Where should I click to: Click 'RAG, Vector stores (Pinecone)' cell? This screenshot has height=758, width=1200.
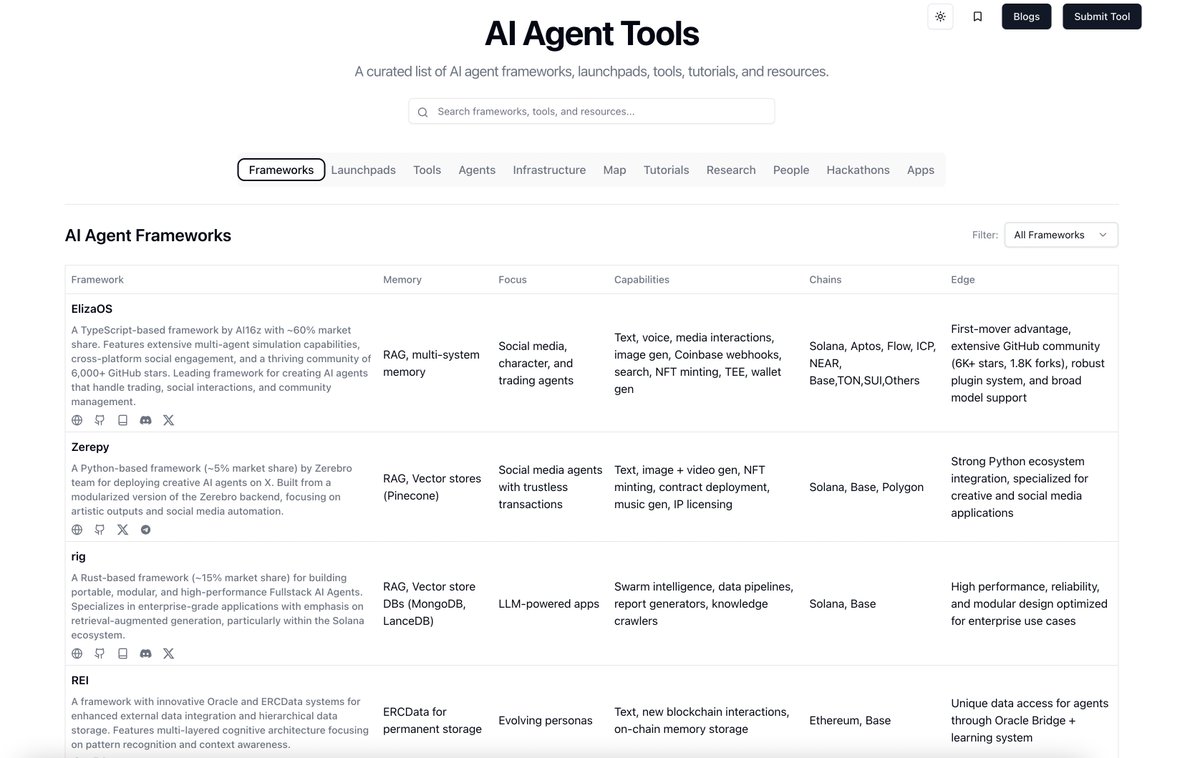(432, 487)
